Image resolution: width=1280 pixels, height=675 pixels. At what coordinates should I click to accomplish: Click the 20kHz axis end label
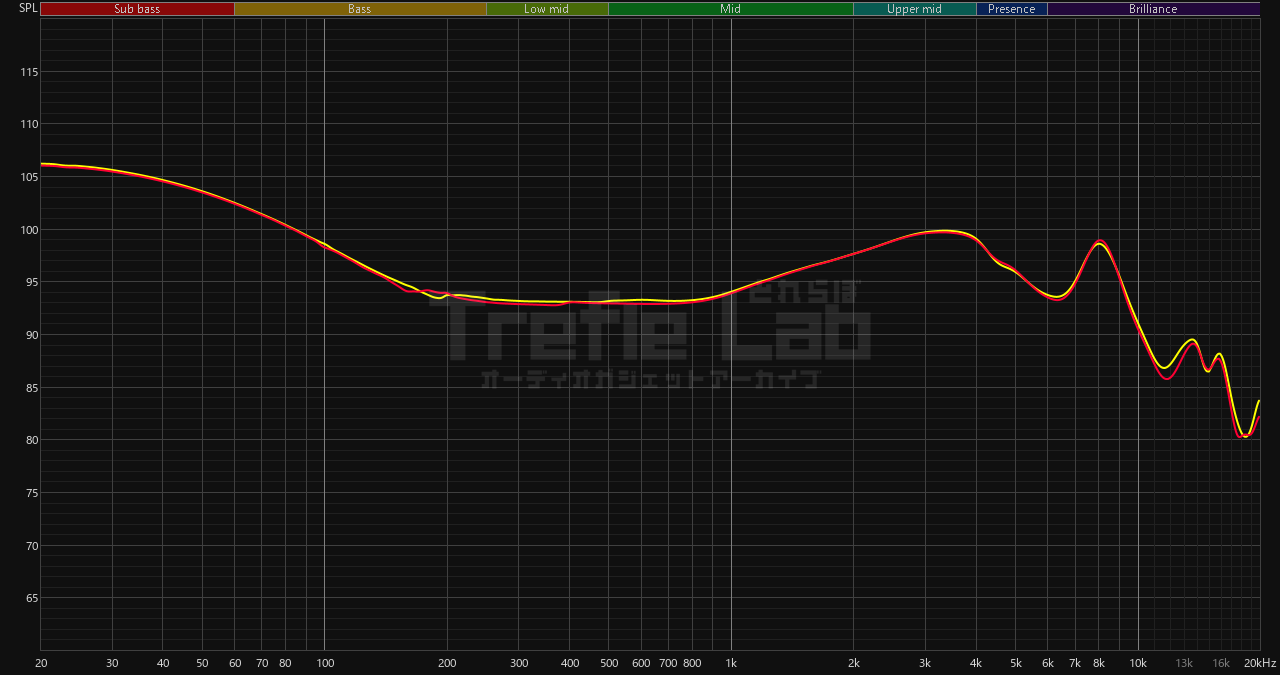tap(1259, 664)
